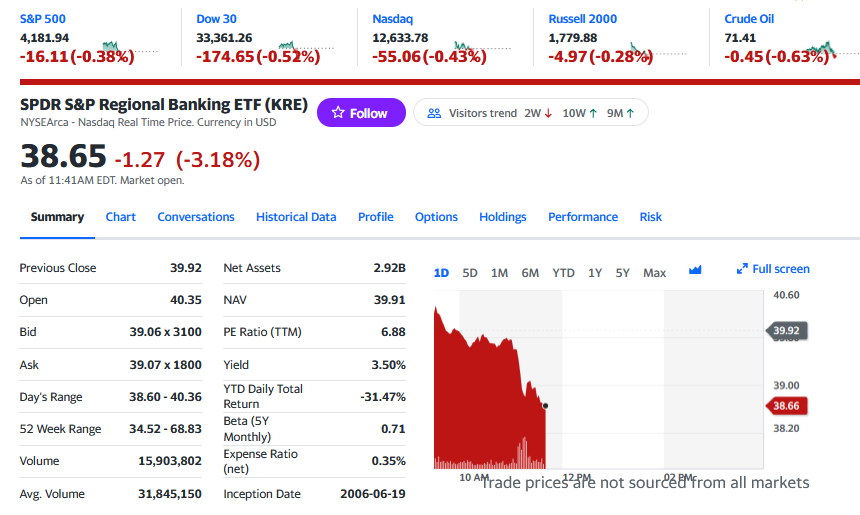Click the Expense Ratio value 0.35%
Screen dimensions: 860x515
pyautogui.click(x=388, y=461)
